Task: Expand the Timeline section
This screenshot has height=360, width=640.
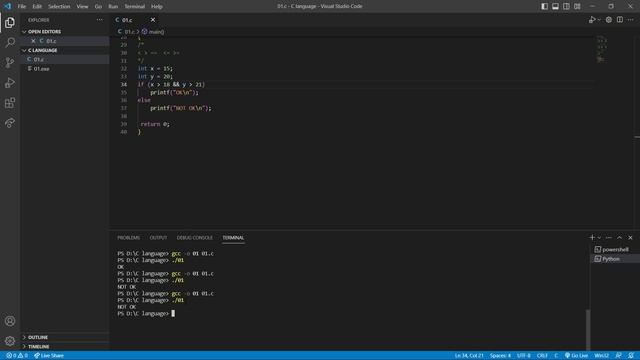Action: (65, 347)
